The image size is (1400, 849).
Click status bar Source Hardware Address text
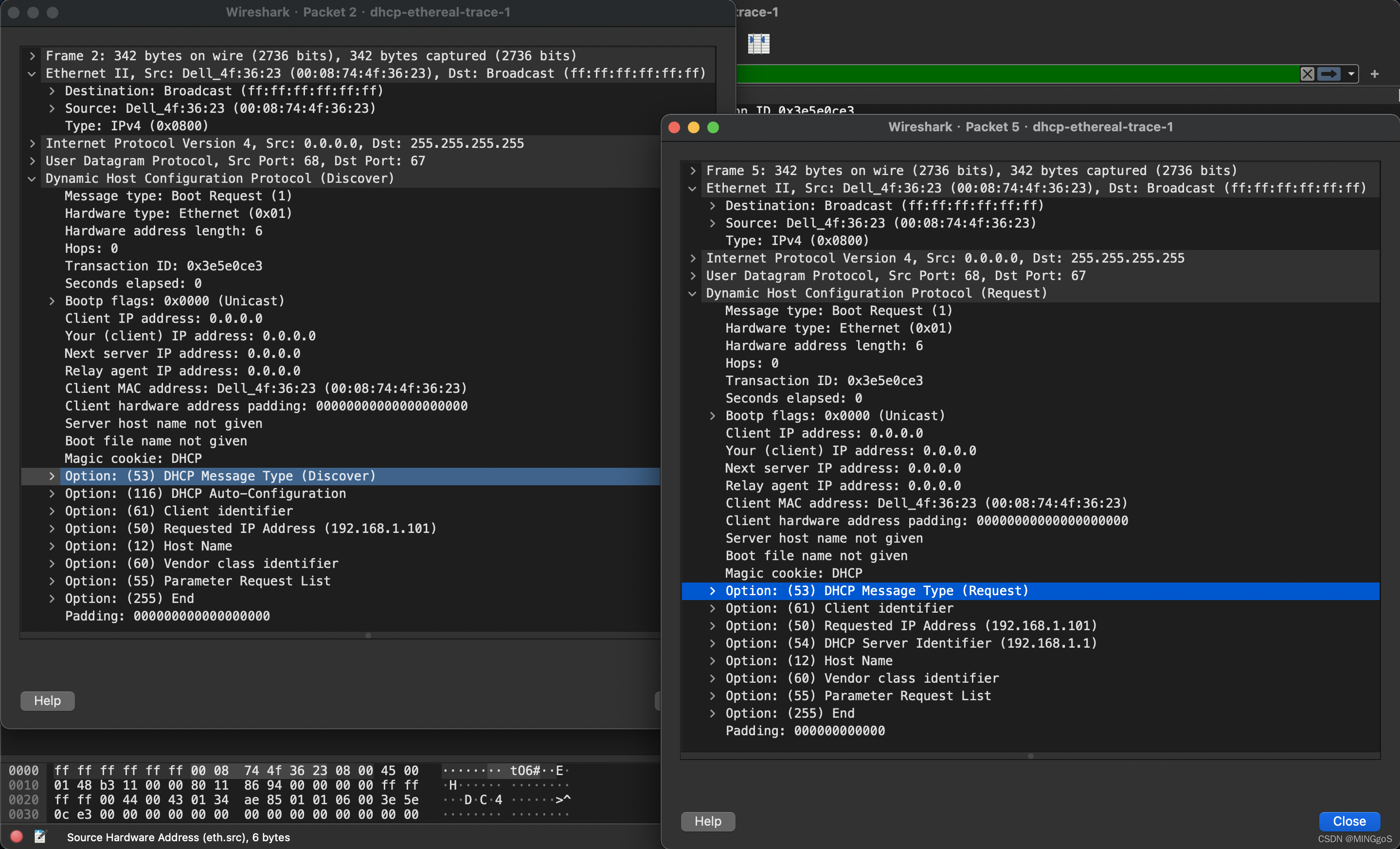tap(179, 837)
